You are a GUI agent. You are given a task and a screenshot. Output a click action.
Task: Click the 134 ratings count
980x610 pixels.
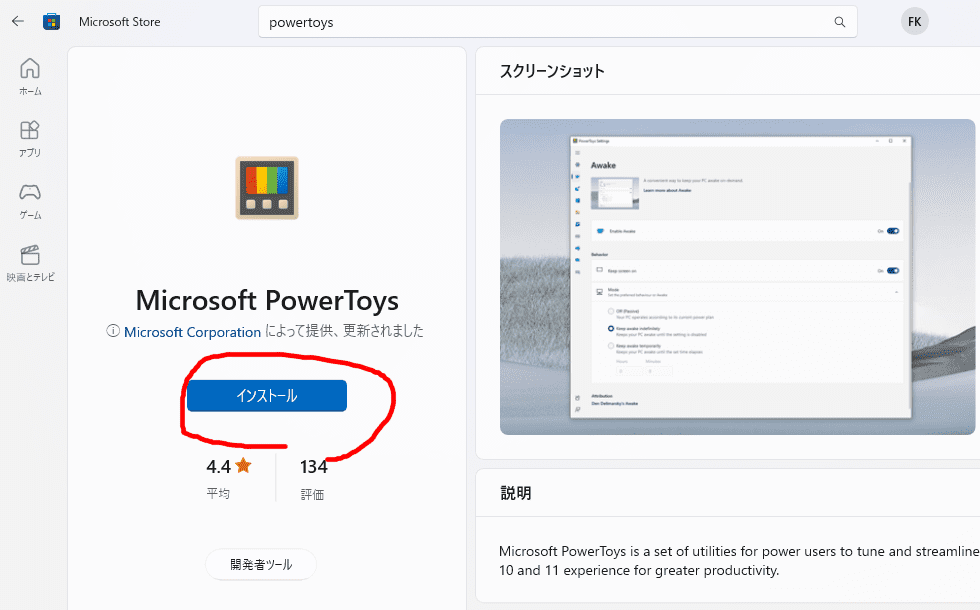[x=314, y=467]
